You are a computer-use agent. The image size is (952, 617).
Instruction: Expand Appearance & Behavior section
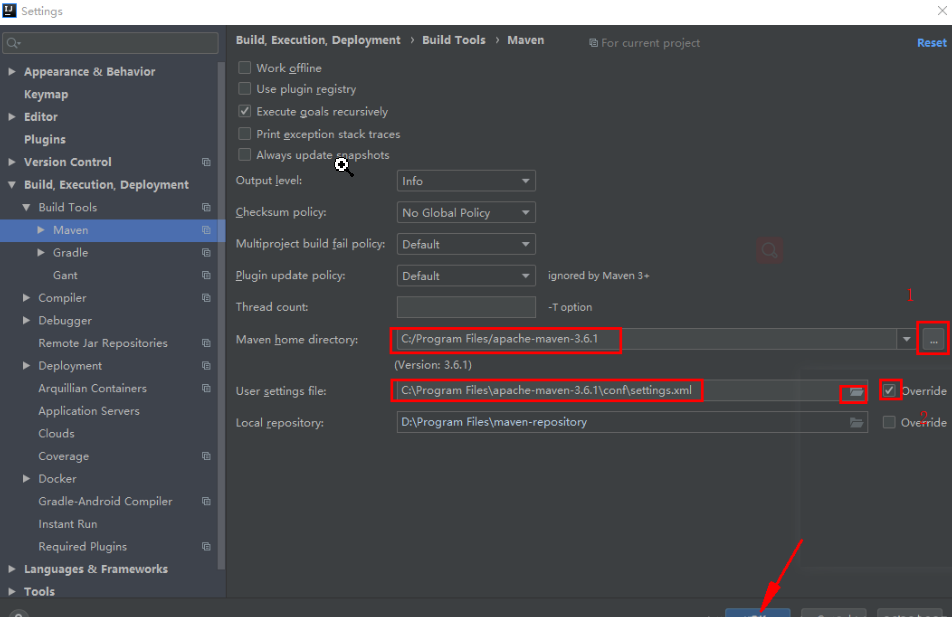tap(12, 72)
